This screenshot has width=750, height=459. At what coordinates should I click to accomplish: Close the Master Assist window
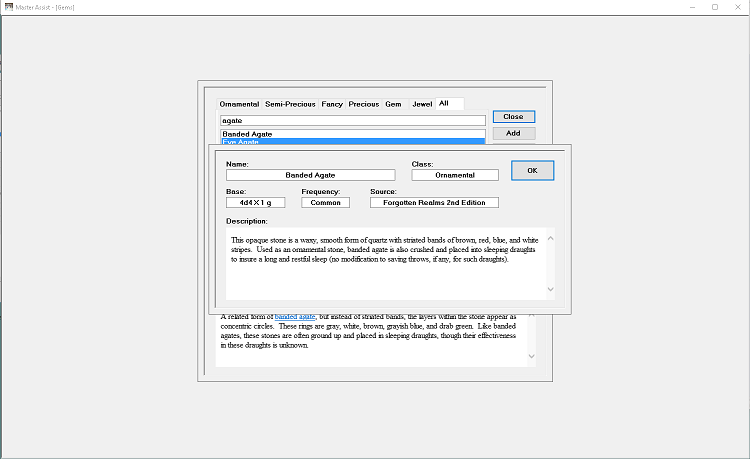(738, 7)
